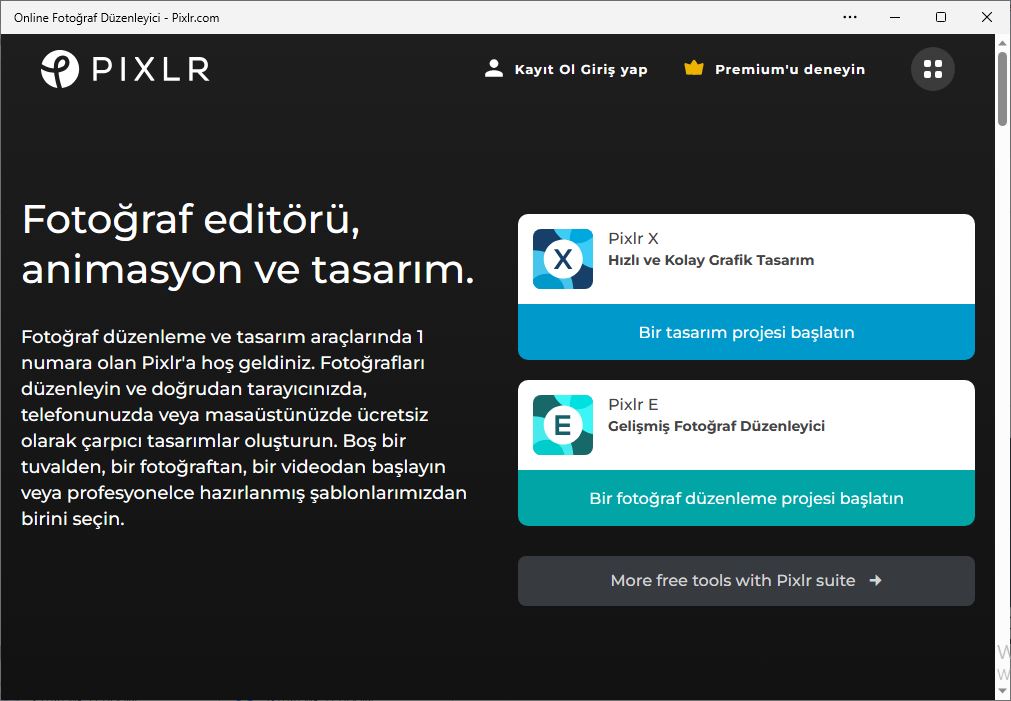The image size is (1011, 701).
Task: Click the Pixlr X app icon
Action: tap(563, 259)
